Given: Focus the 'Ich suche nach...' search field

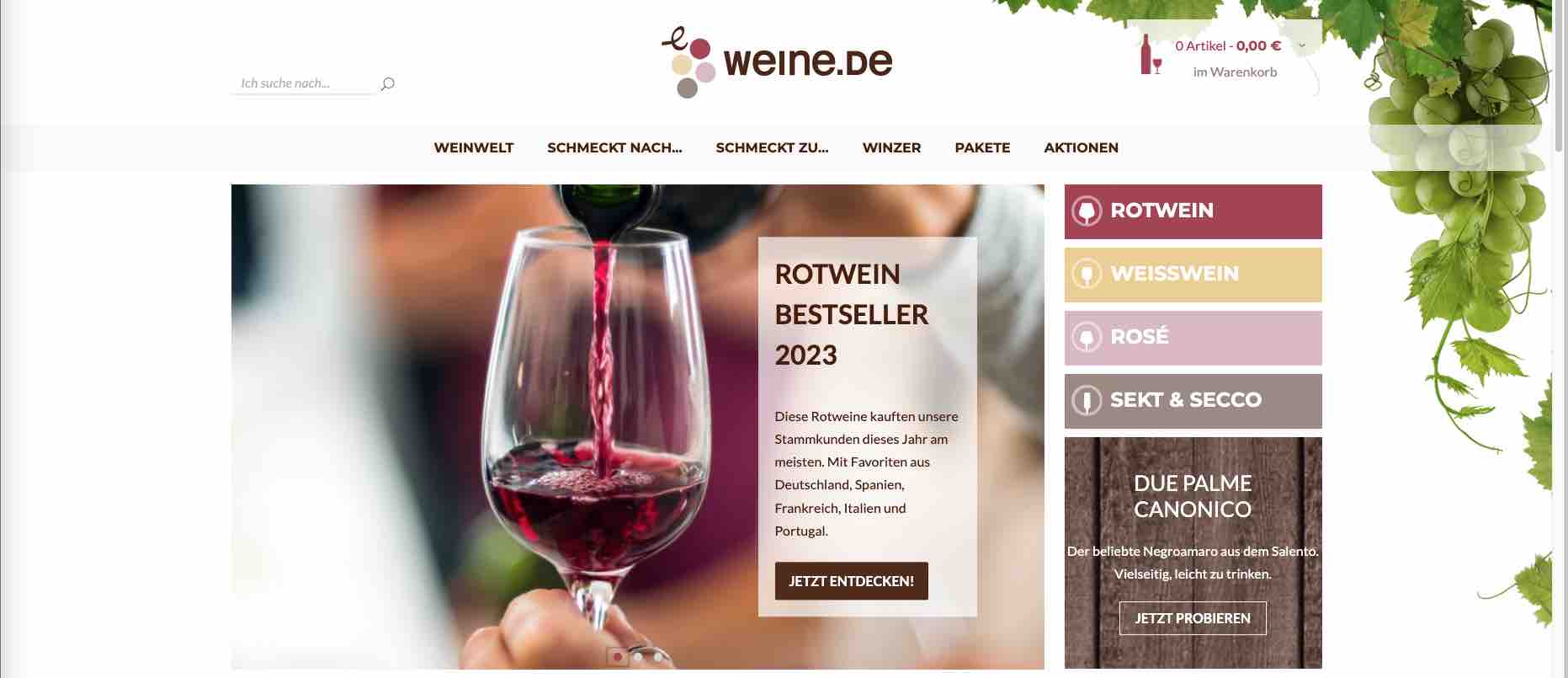Looking at the screenshot, I should [x=302, y=83].
